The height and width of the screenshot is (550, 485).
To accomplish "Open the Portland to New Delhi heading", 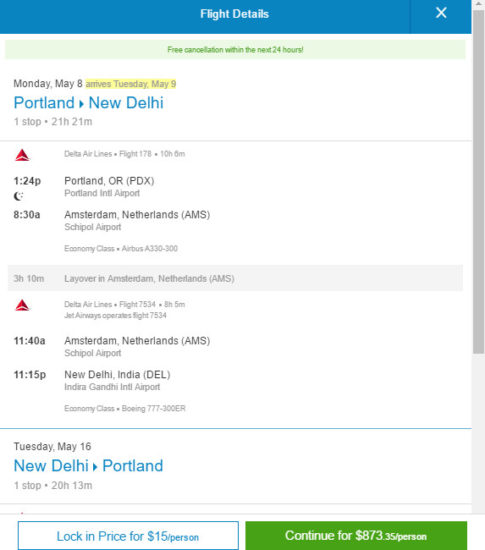I will tap(88, 103).
